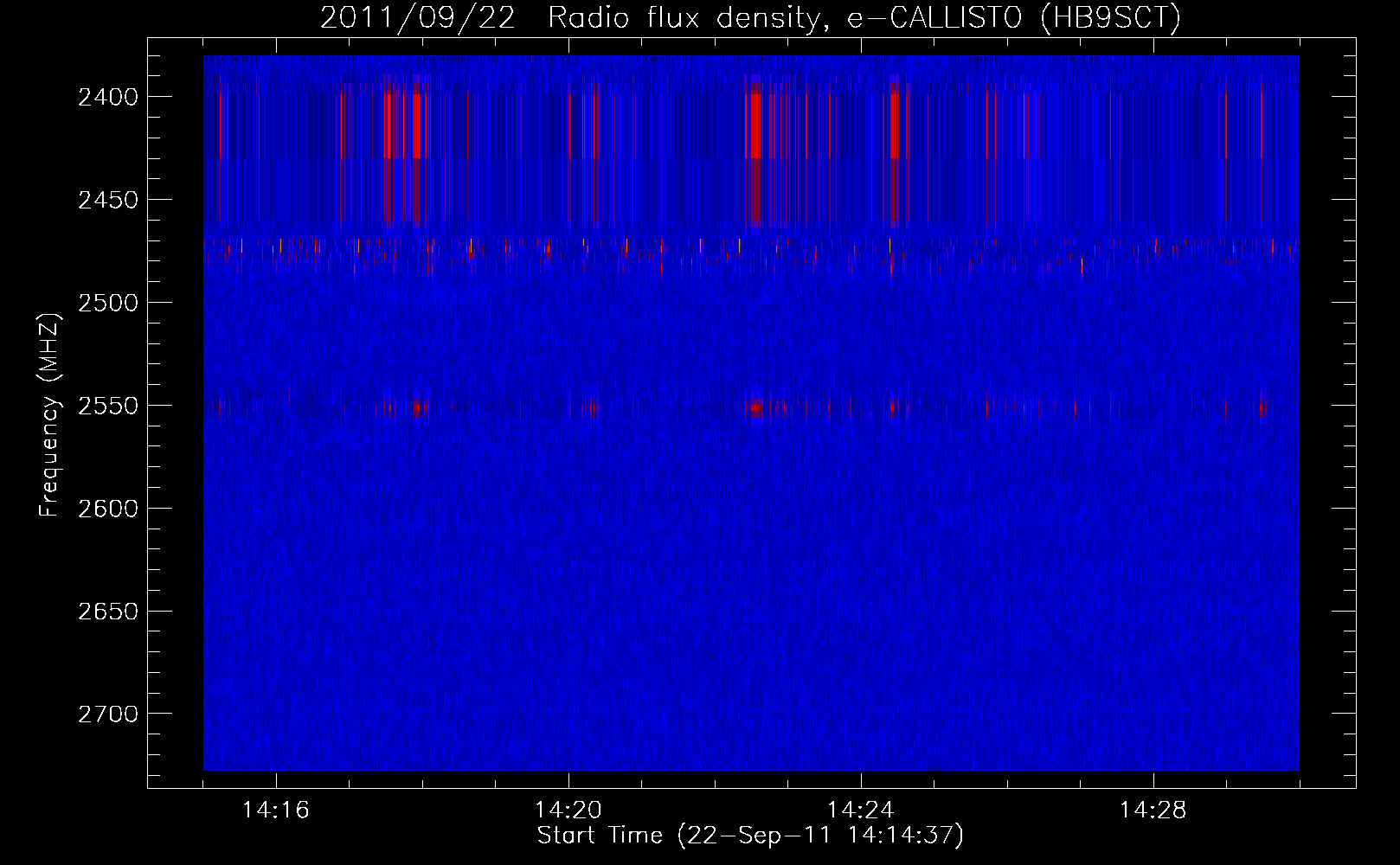Click the 2400 frequency tick label
Viewport: 1400px width, 865px height.
(108, 97)
